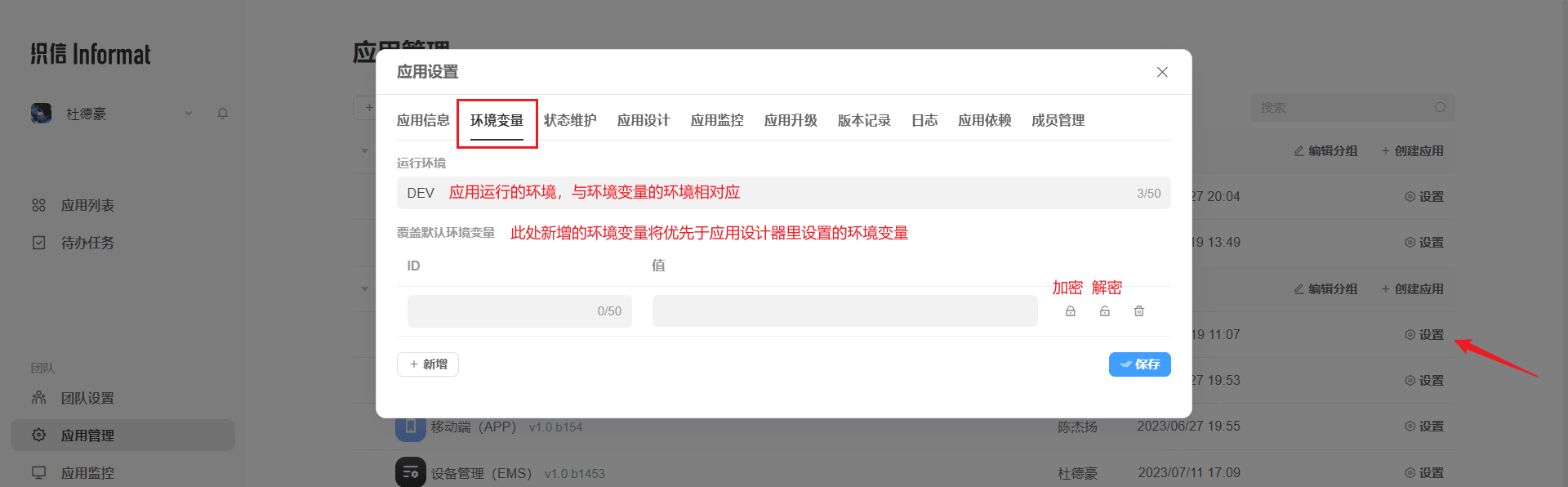
Task: Open 待办任务 in the sidebar
Action: 87,243
